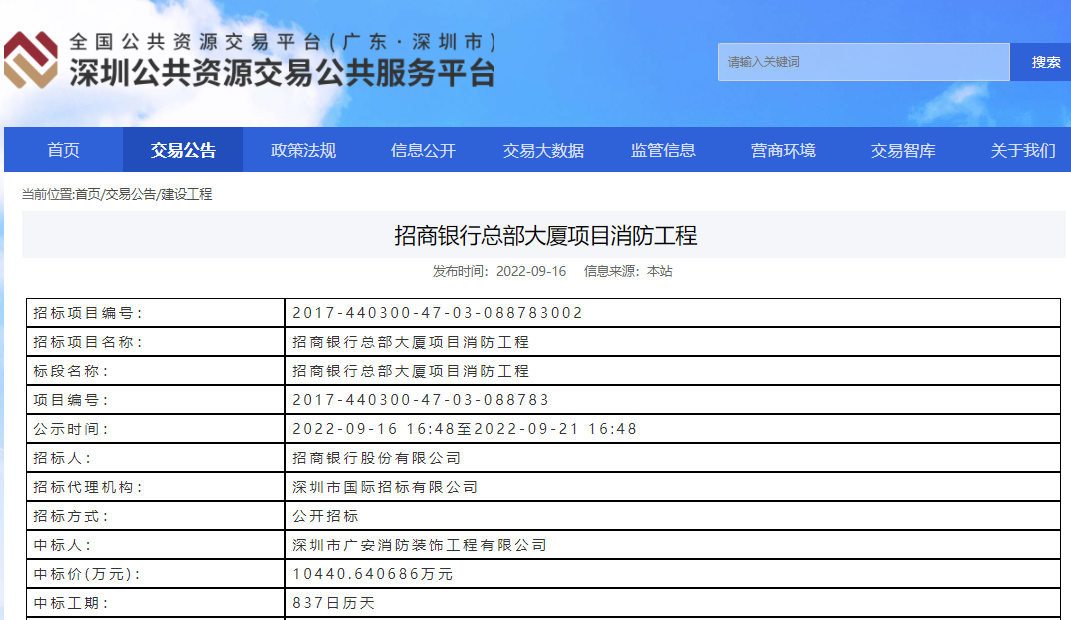Select the 交易公告 navigation tab
The width and height of the screenshot is (1071, 620).
click(x=183, y=150)
